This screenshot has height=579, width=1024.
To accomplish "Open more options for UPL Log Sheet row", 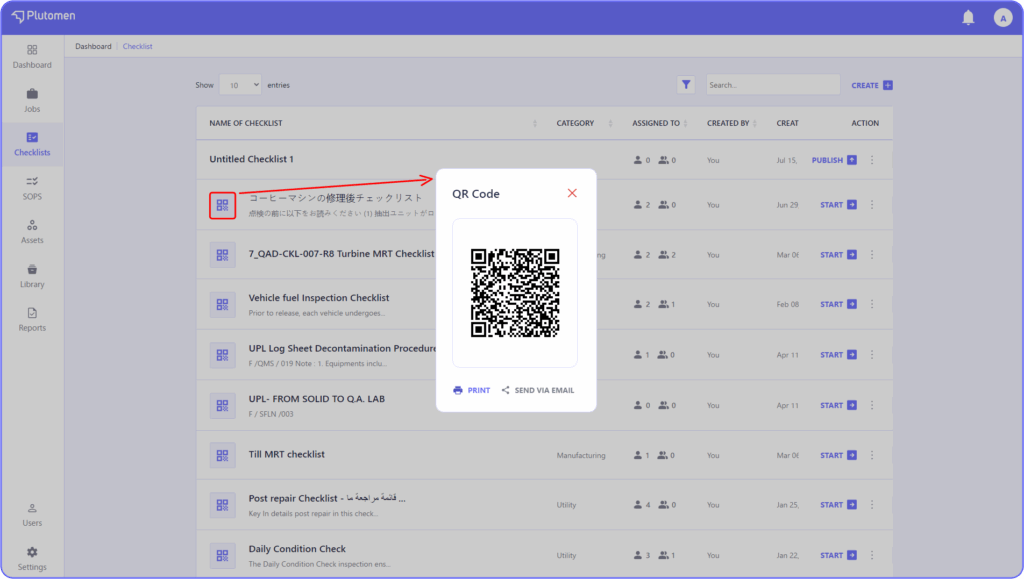I will [x=872, y=354].
